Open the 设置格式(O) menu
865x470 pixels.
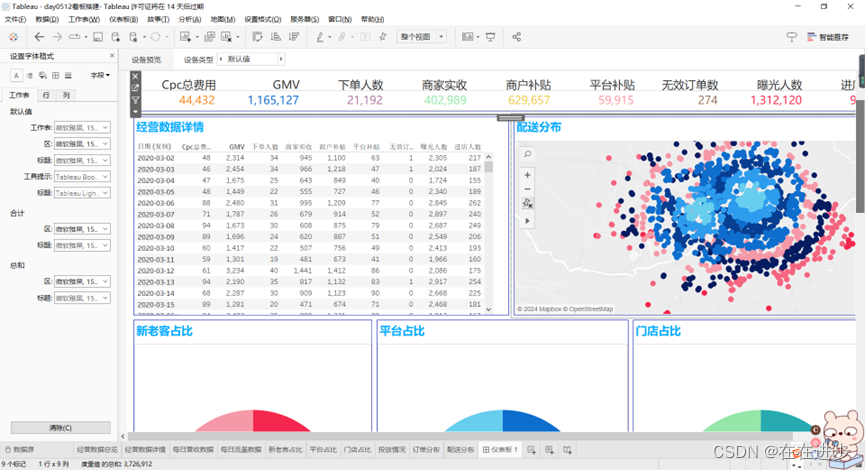(263, 19)
